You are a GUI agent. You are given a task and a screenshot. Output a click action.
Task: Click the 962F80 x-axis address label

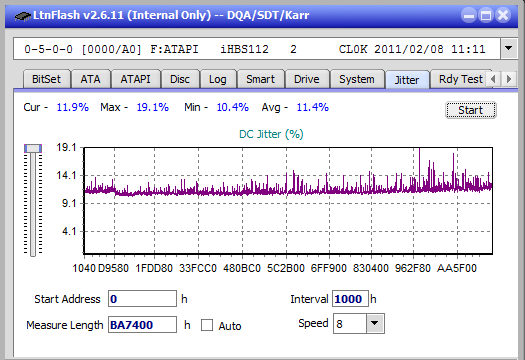(x=412, y=268)
